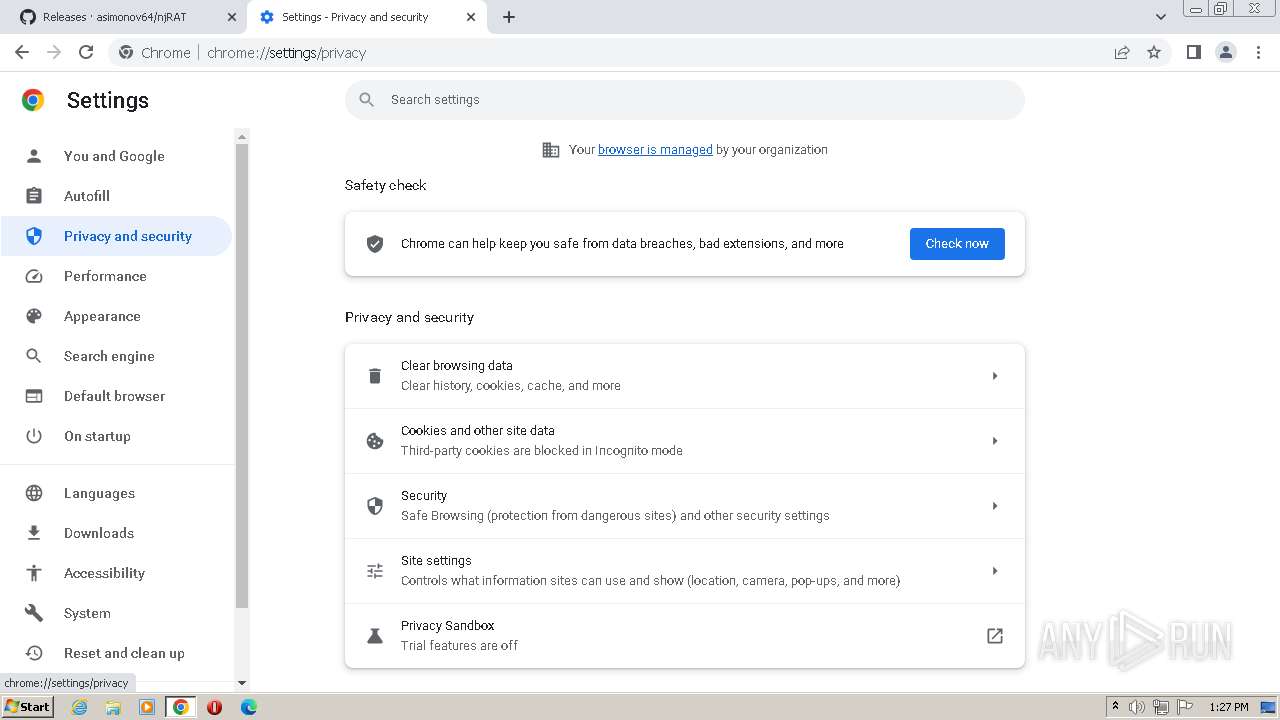
Task: Click the Accessibility figure icon
Action: pyautogui.click(x=34, y=573)
